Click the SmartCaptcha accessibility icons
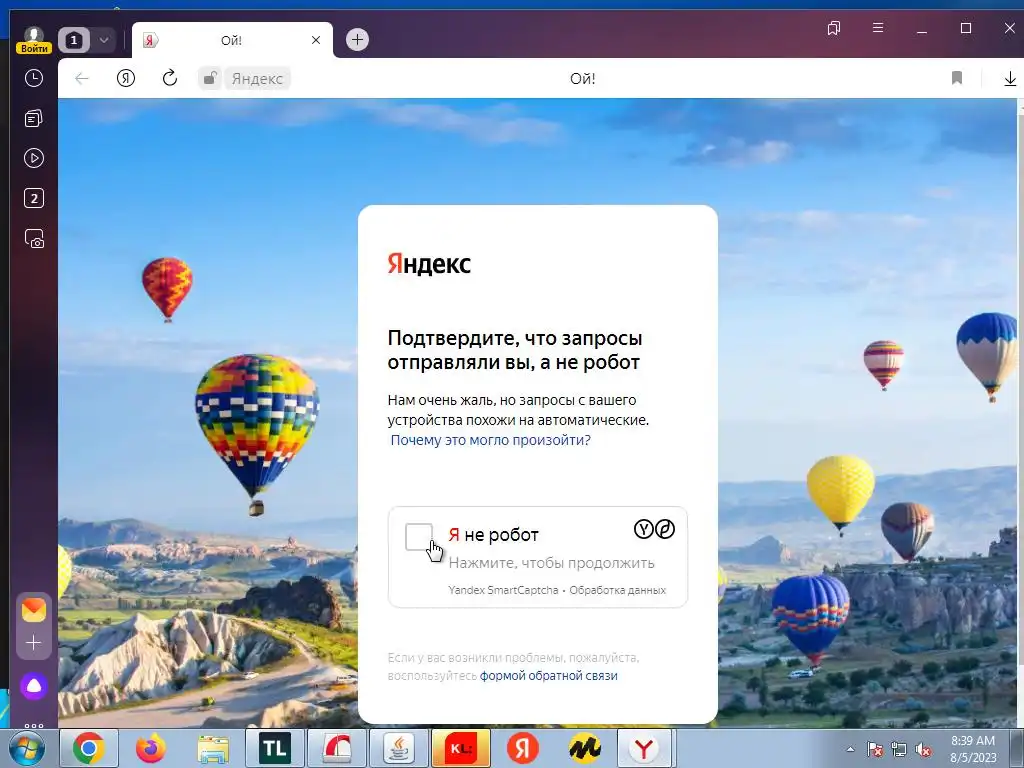Image resolution: width=1024 pixels, height=768 pixels. click(654, 530)
